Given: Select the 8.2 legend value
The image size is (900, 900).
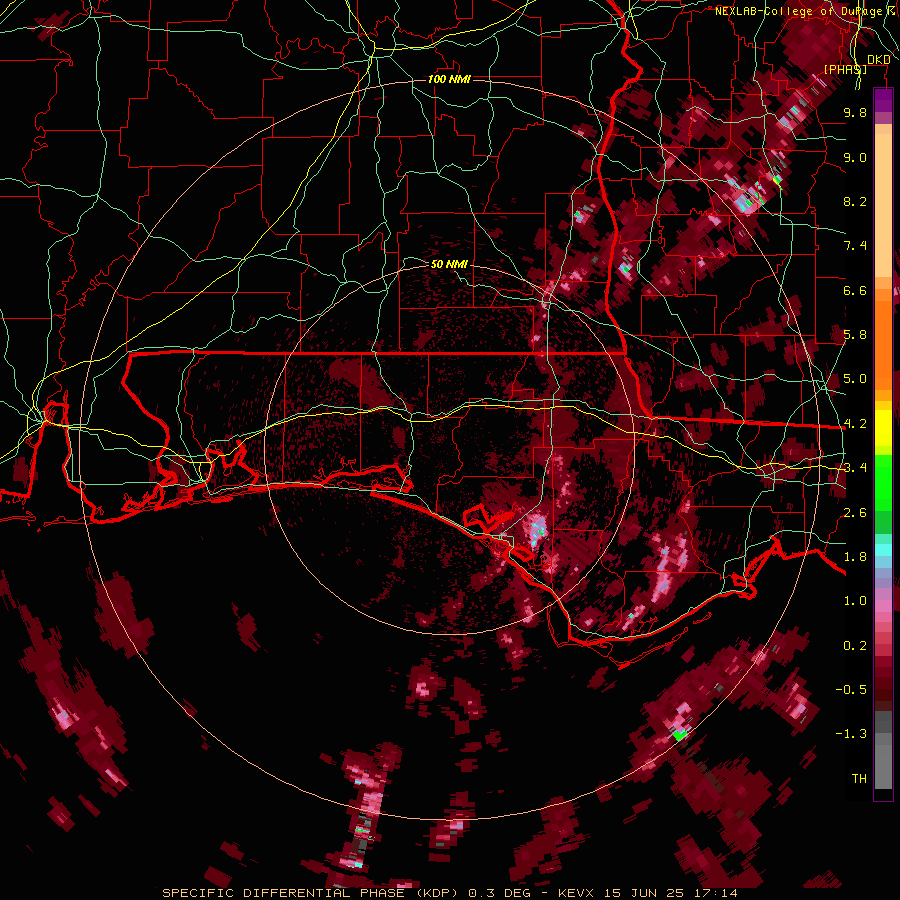Looking at the screenshot, I should [x=855, y=201].
